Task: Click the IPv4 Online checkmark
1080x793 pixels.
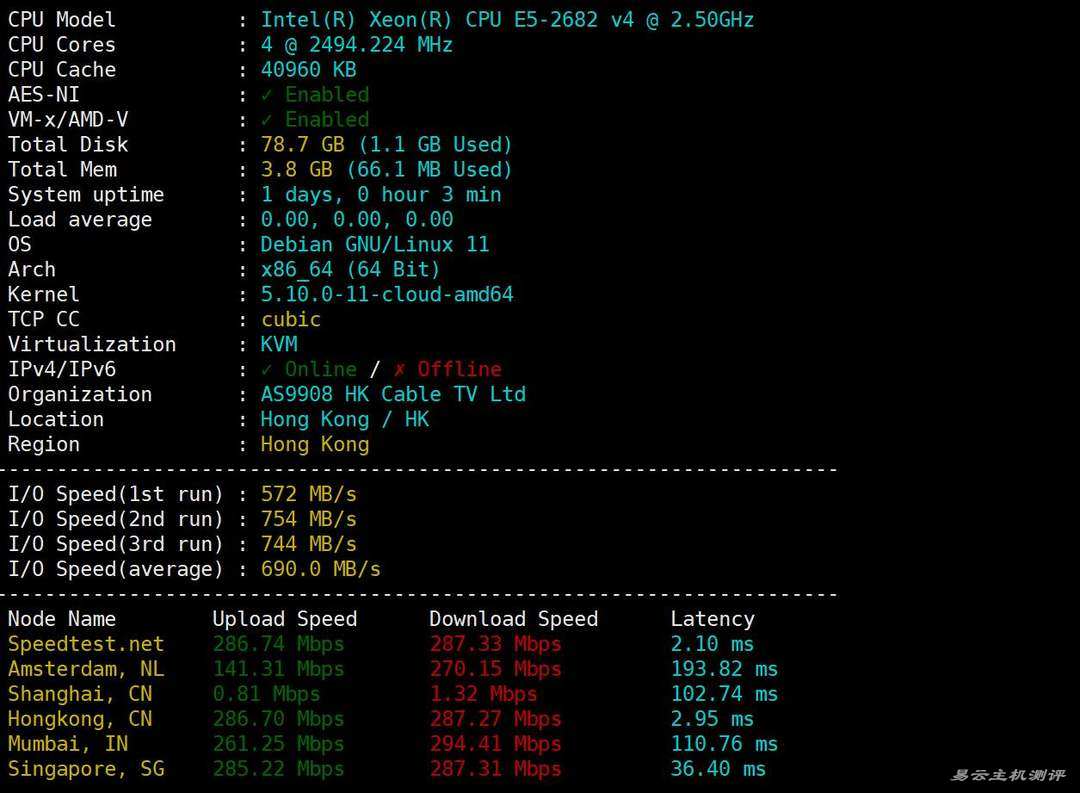Action: (x=267, y=370)
